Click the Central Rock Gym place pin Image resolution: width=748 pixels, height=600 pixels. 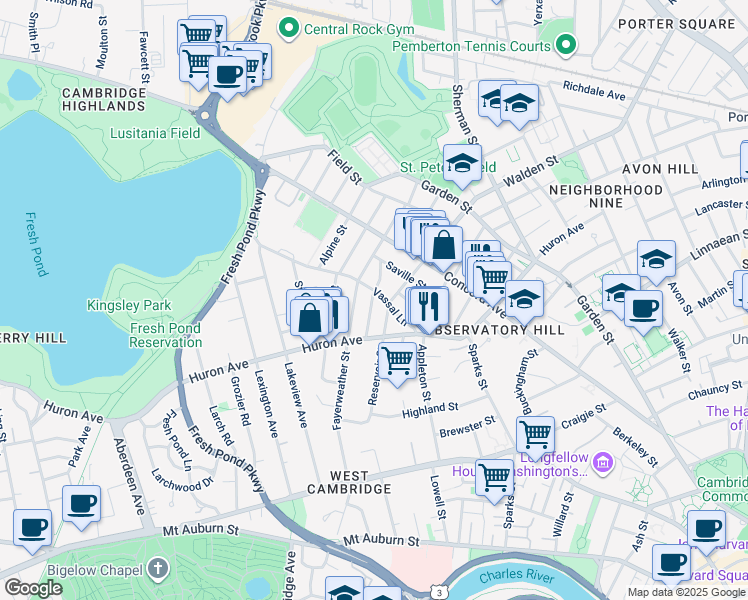point(288,28)
